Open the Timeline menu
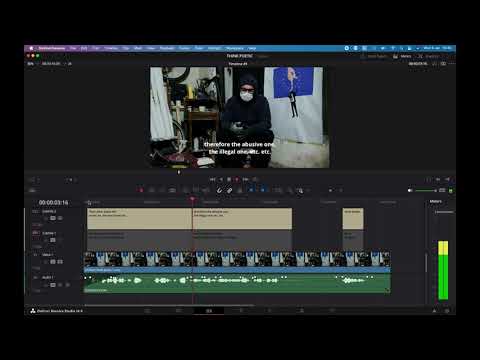The width and height of the screenshot is (480, 360). click(111, 48)
